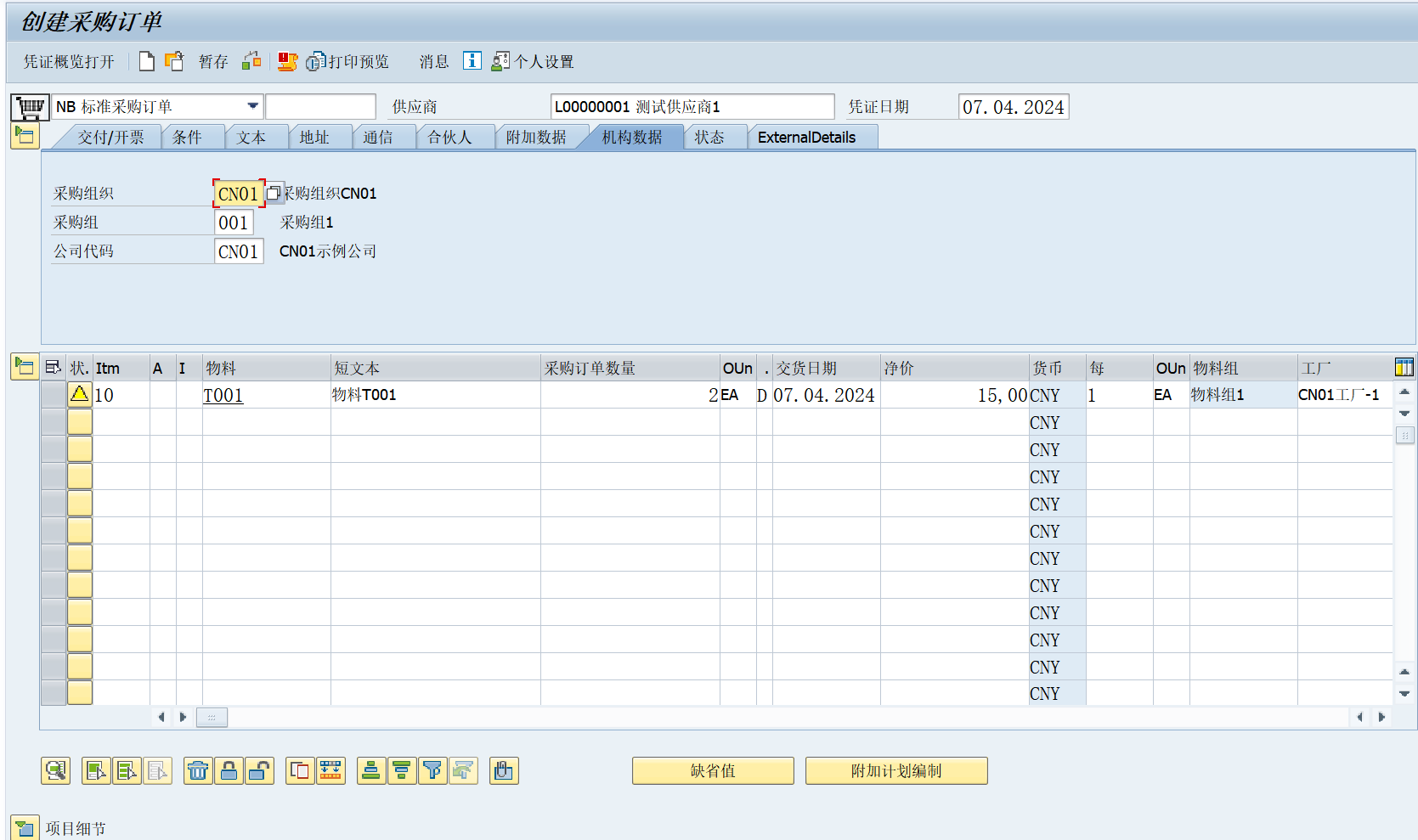The height and width of the screenshot is (840, 1418).
Task: Switch to the 状态 tab
Action: pyautogui.click(x=709, y=138)
